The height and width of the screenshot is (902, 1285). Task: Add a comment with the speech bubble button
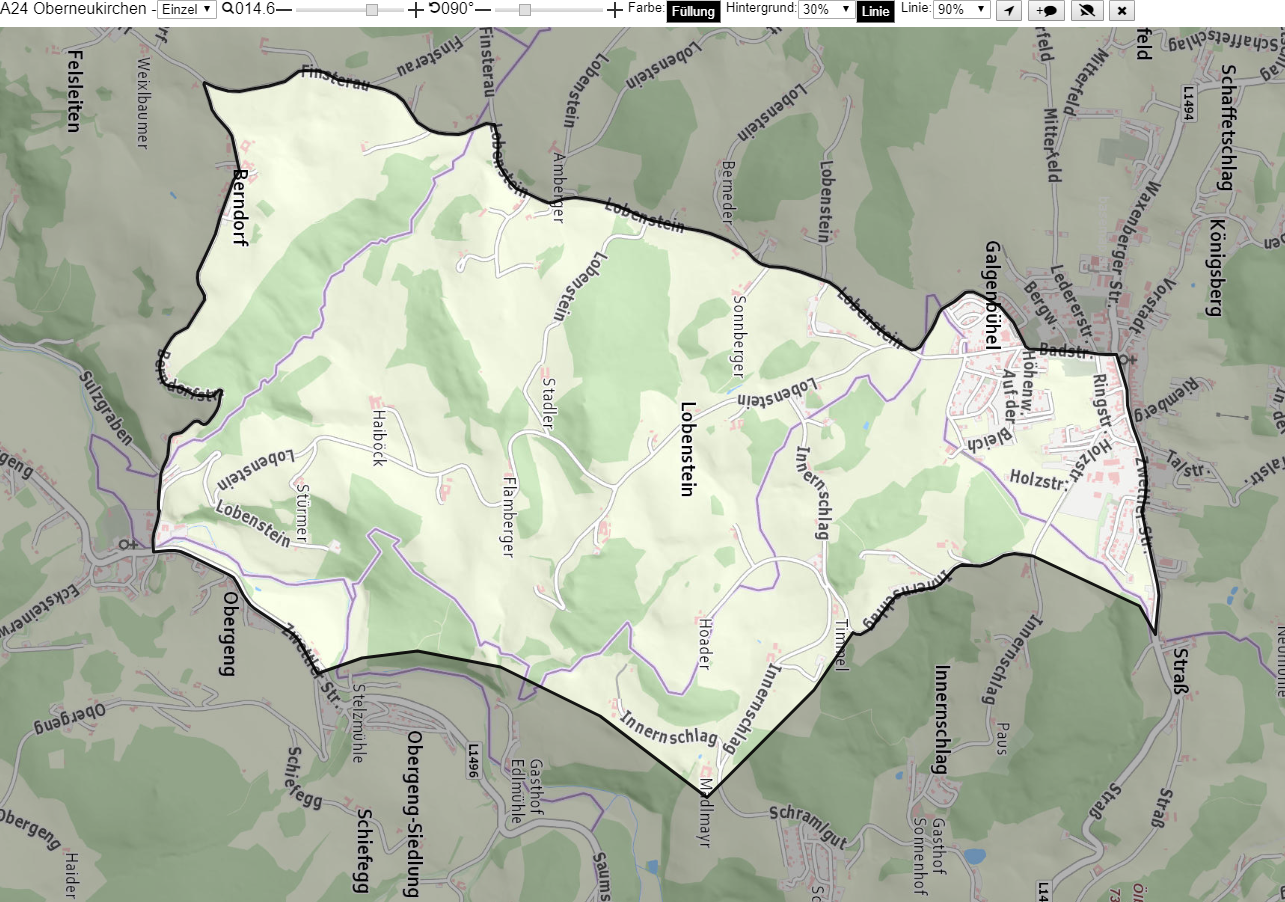pyautogui.click(x=1046, y=11)
